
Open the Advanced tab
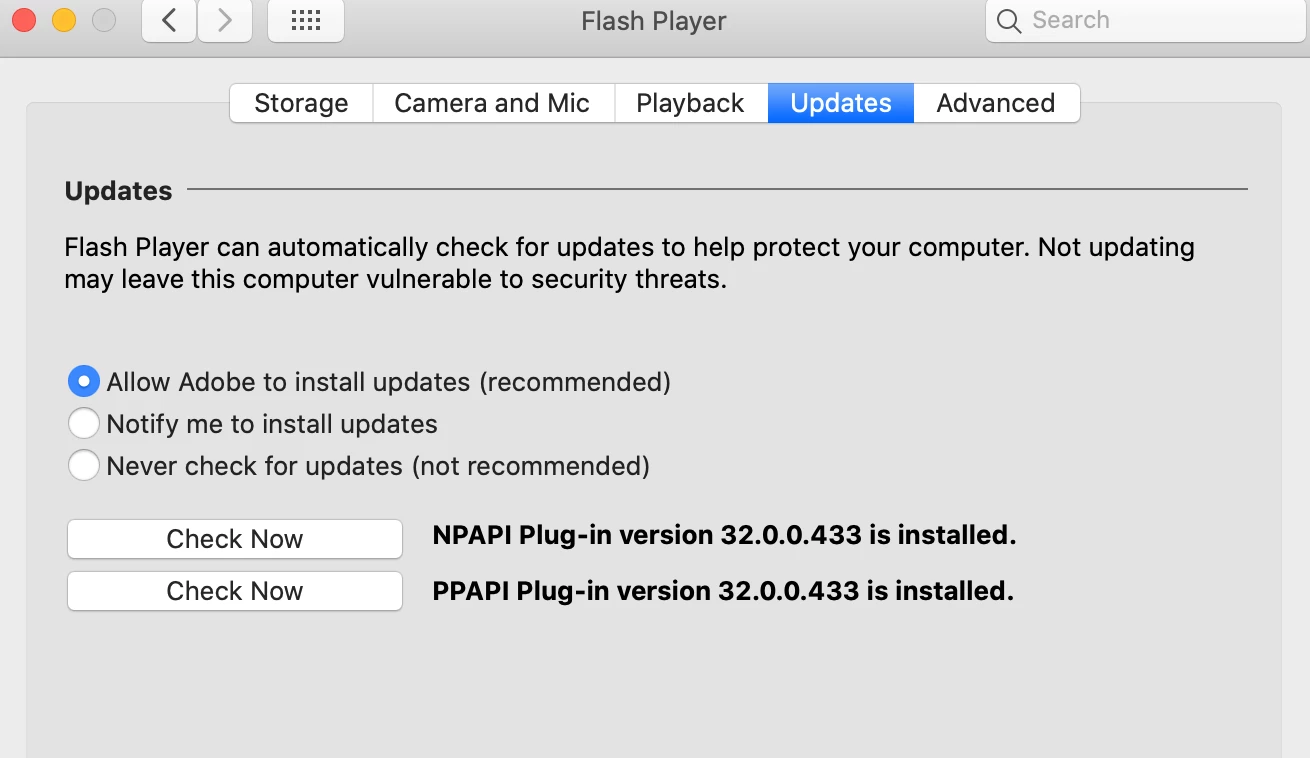pos(996,103)
